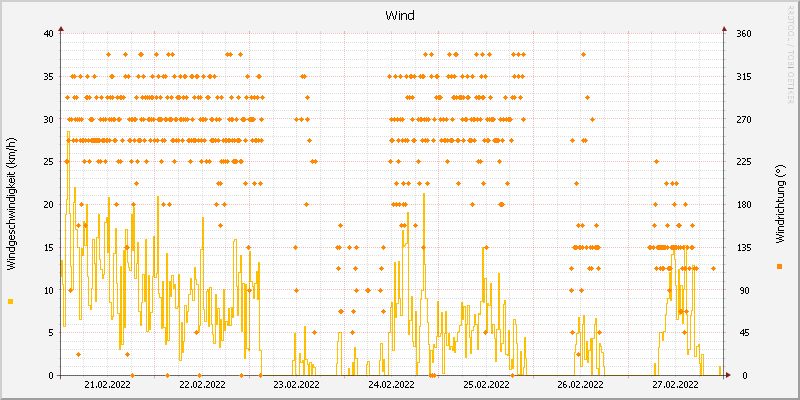
Task: Click the left axis value 15
Action: [x=48, y=247]
